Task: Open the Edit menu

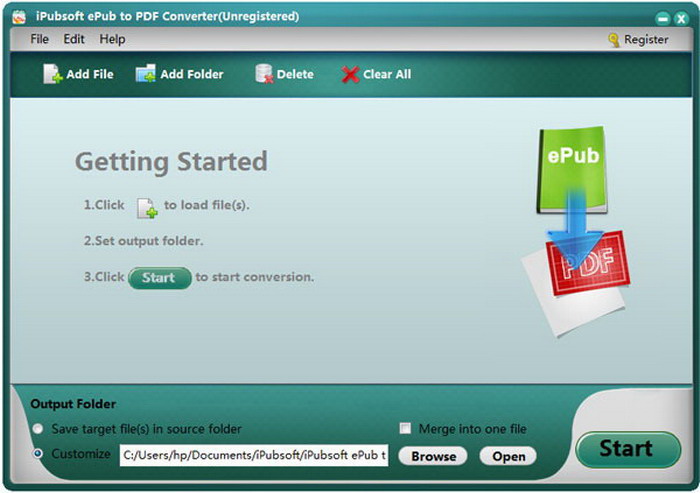Action: pos(74,39)
